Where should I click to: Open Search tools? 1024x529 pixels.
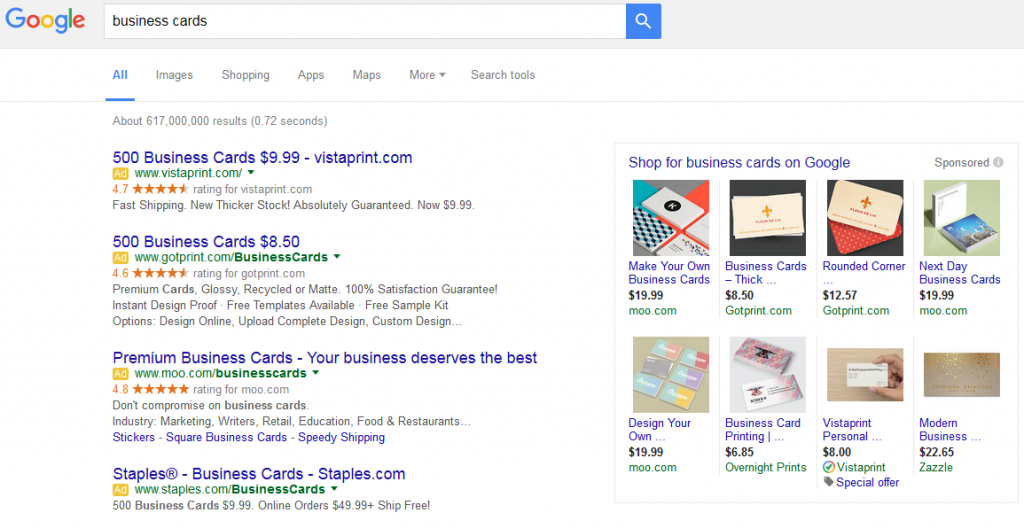click(503, 75)
